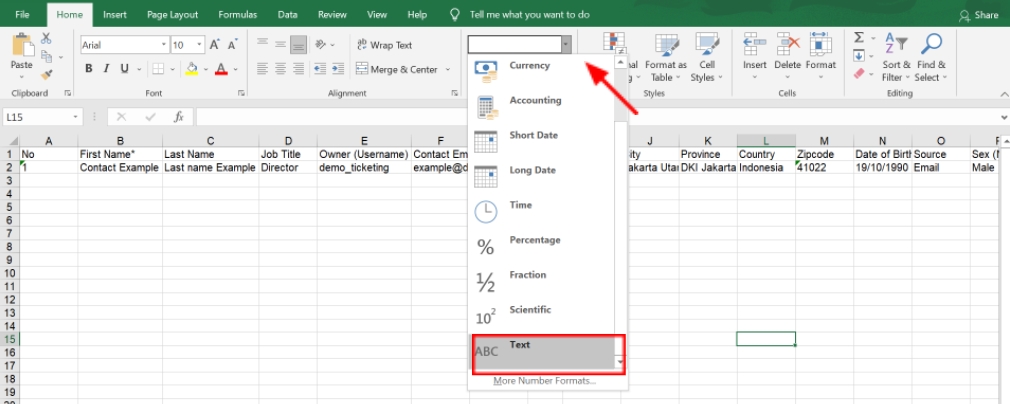Click the Clear eraser icon
This screenshot has height=404, width=1010.
click(x=858, y=73)
